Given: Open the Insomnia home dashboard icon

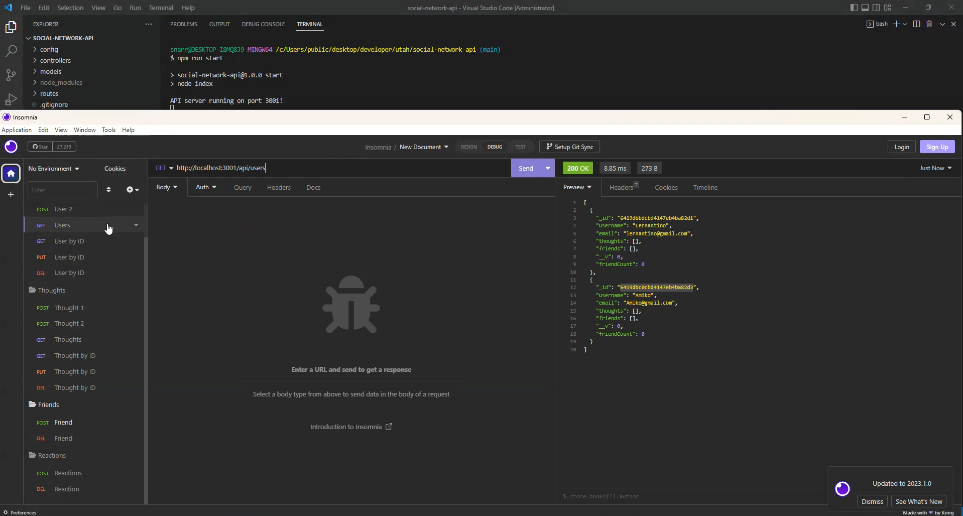Looking at the screenshot, I should coord(11,173).
